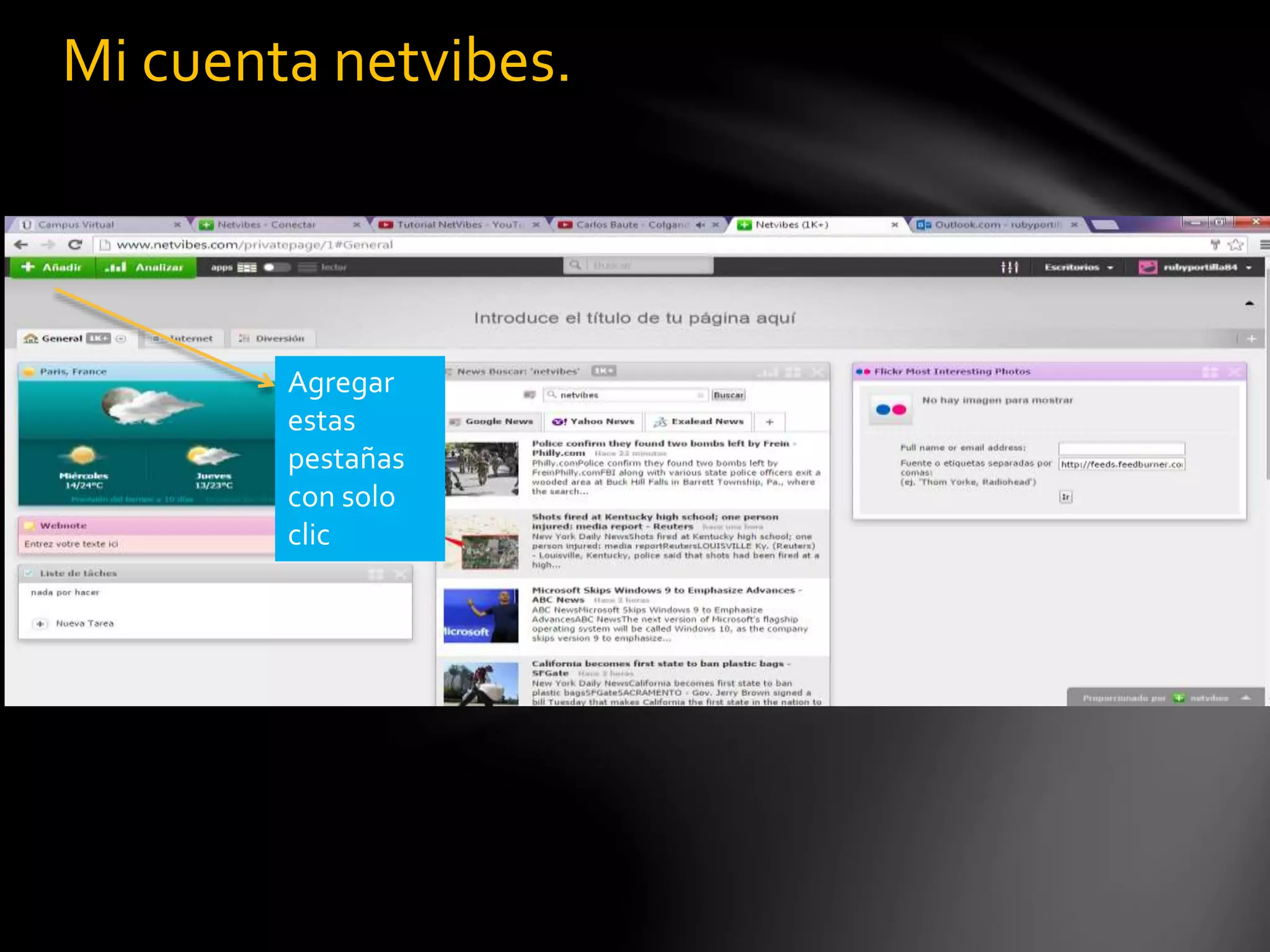Collapse header with the up arrow
1270x952 pixels.
coord(1250,303)
